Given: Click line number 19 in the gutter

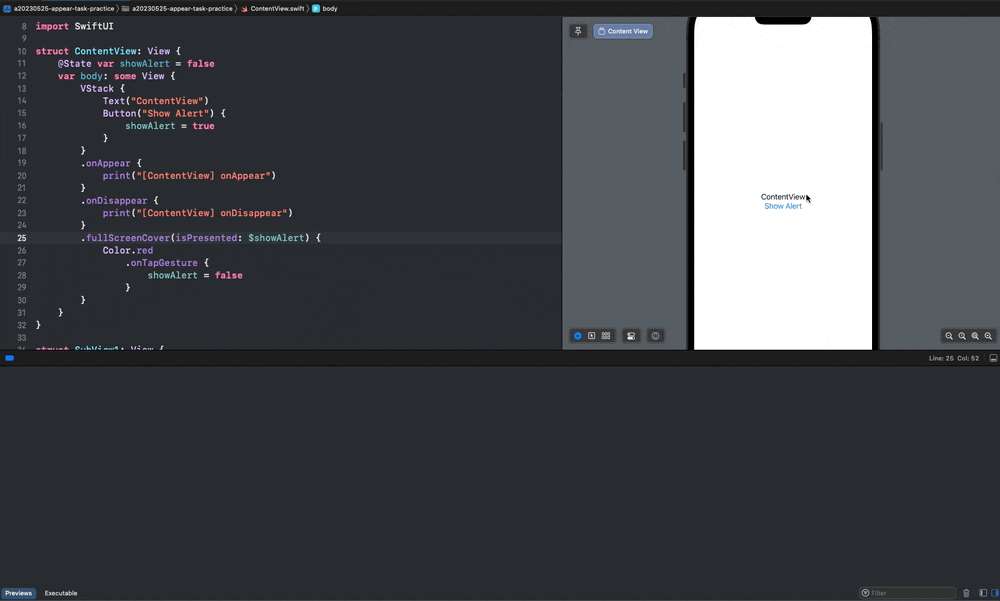Looking at the screenshot, I should click(x=22, y=163).
